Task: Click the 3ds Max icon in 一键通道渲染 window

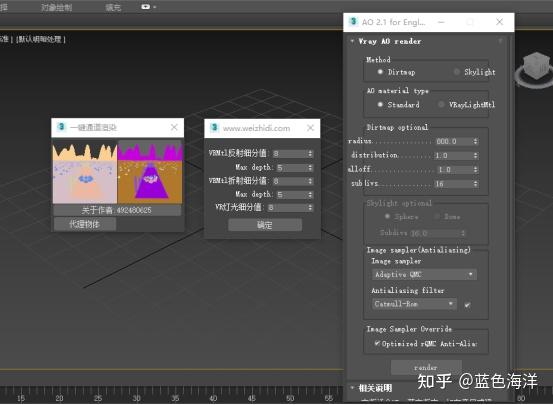Action: [x=61, y=127]
